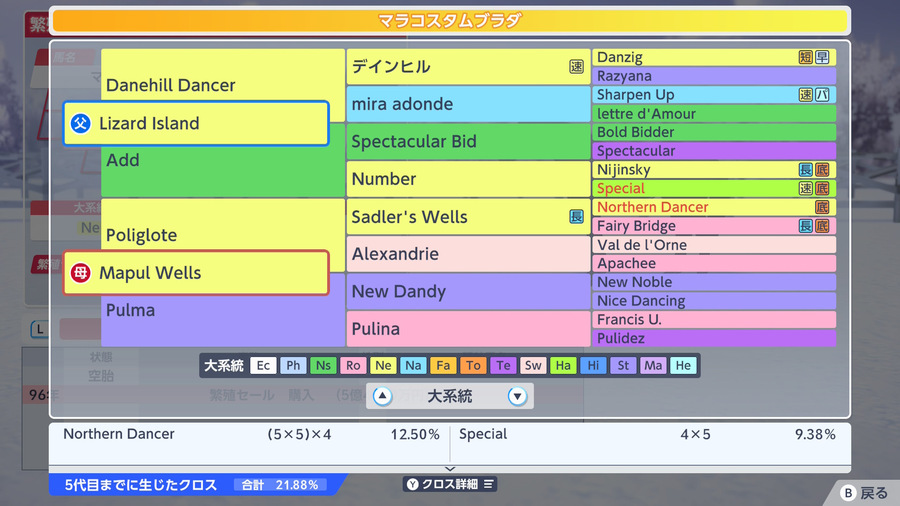Click the パ badge on Sharpen Up

(x=822, y=95)
